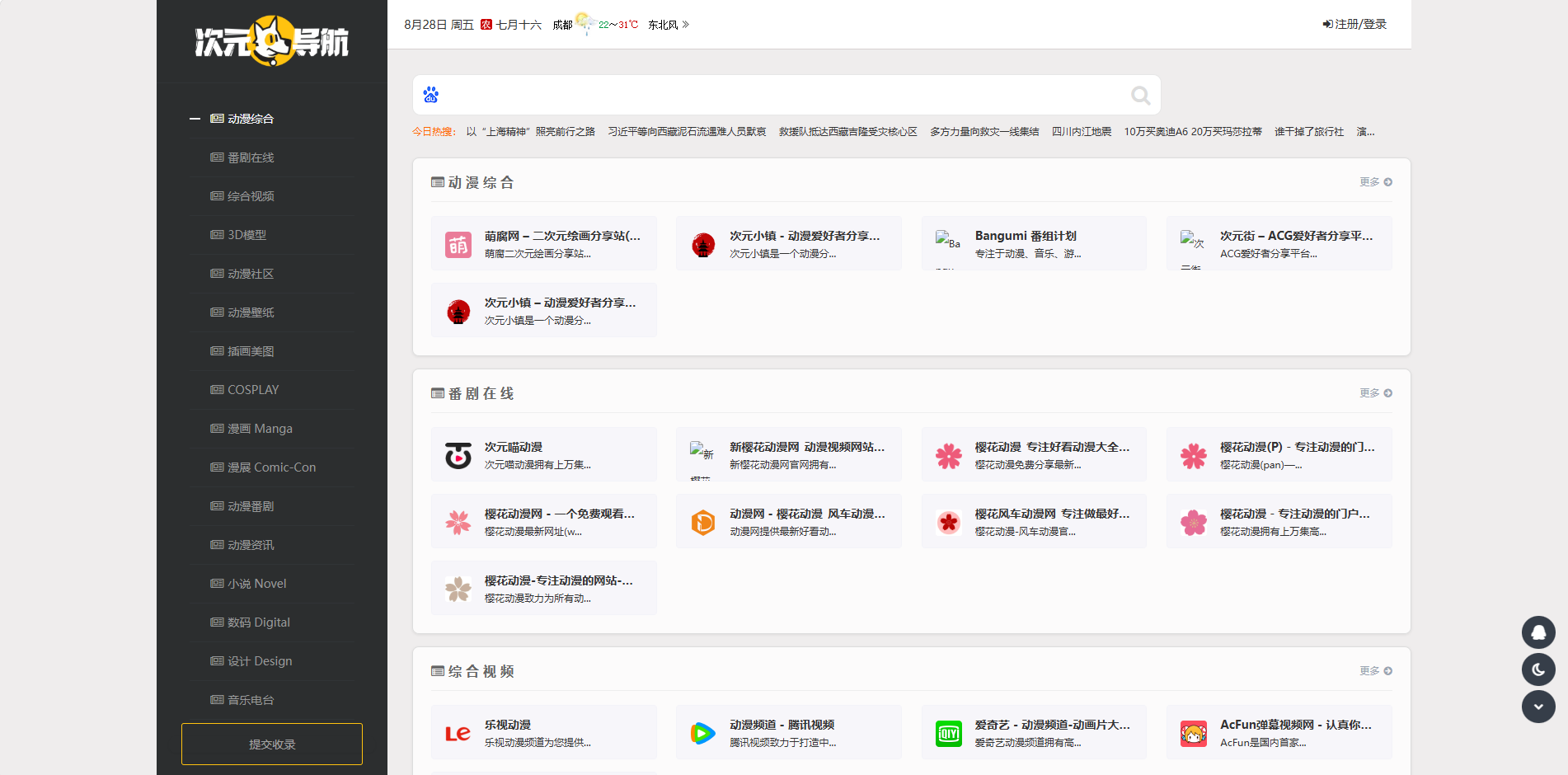1568x775 pixels.
Task: Click inside the search input field
Action: [783, 95]
